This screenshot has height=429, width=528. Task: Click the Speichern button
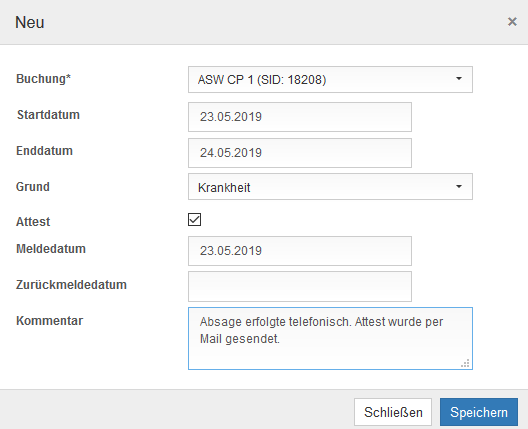coord(479,412)
